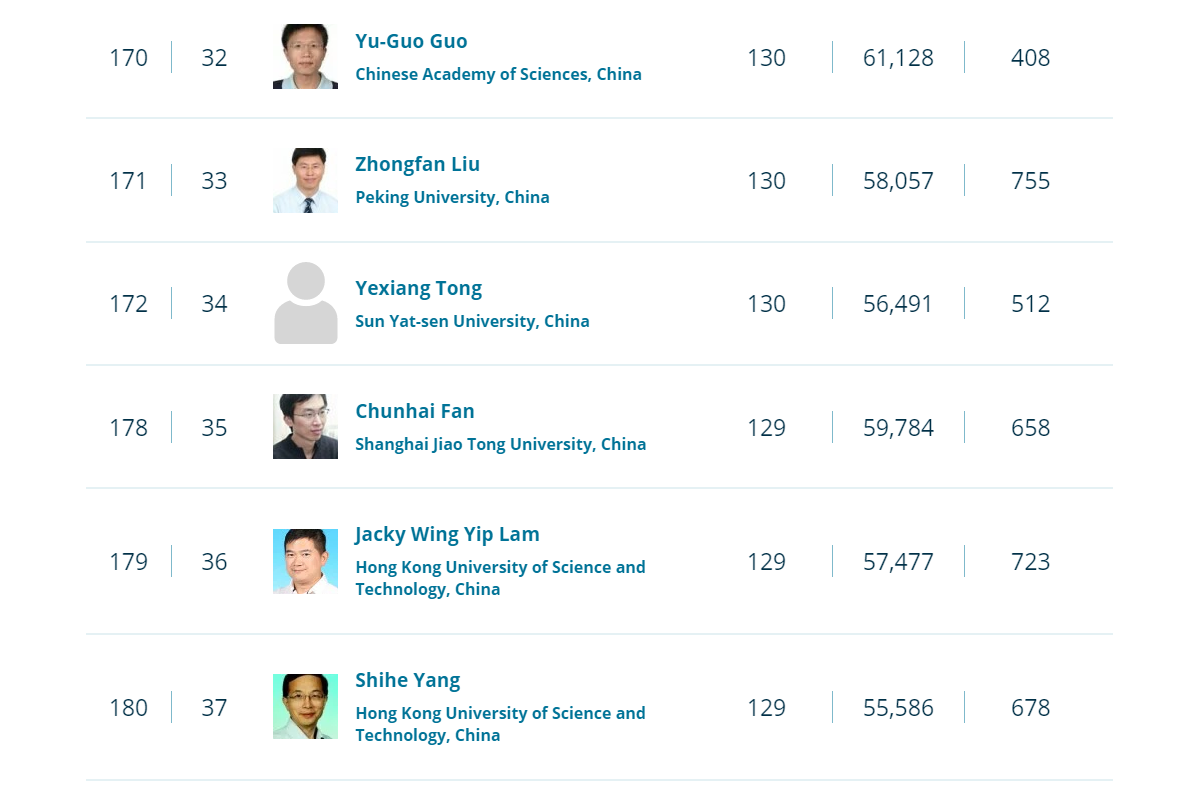Open Sun Yat-sen University, China link

[x=472, y=321]
